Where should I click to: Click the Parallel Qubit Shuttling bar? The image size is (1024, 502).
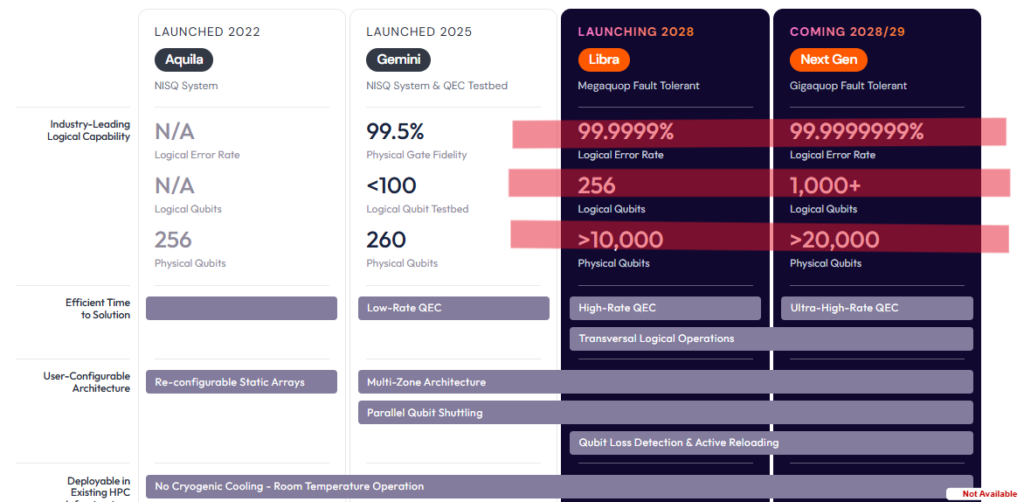(665, 413)
